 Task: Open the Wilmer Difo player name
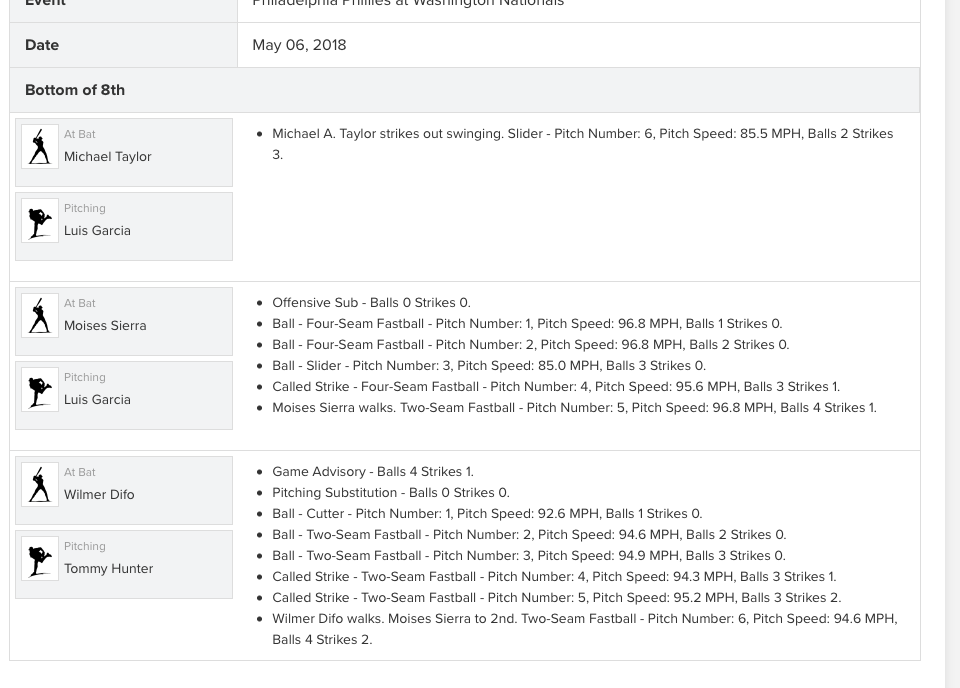pos(99,495)
